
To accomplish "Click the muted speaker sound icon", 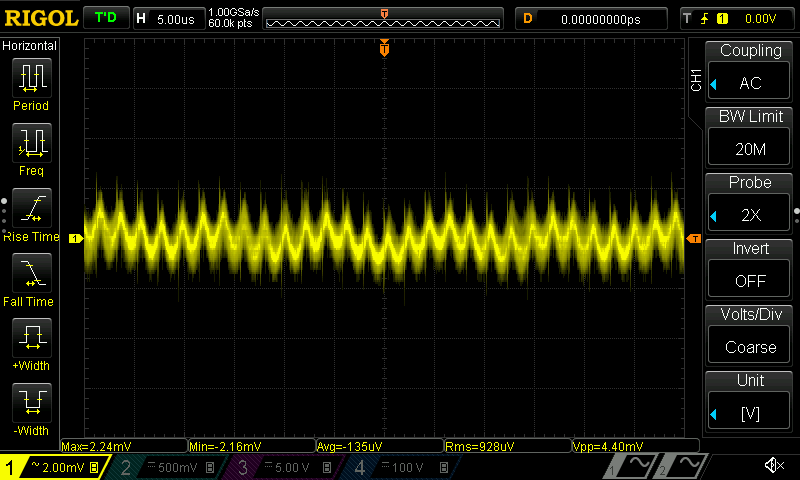I will (774, 465).
